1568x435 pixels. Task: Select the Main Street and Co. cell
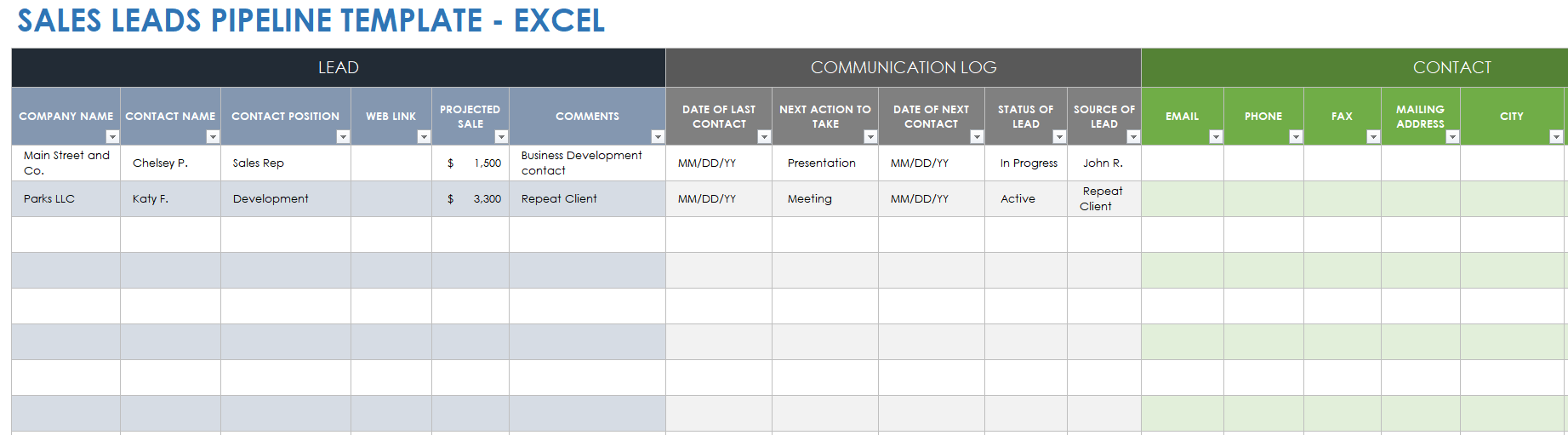pos(66,163)
